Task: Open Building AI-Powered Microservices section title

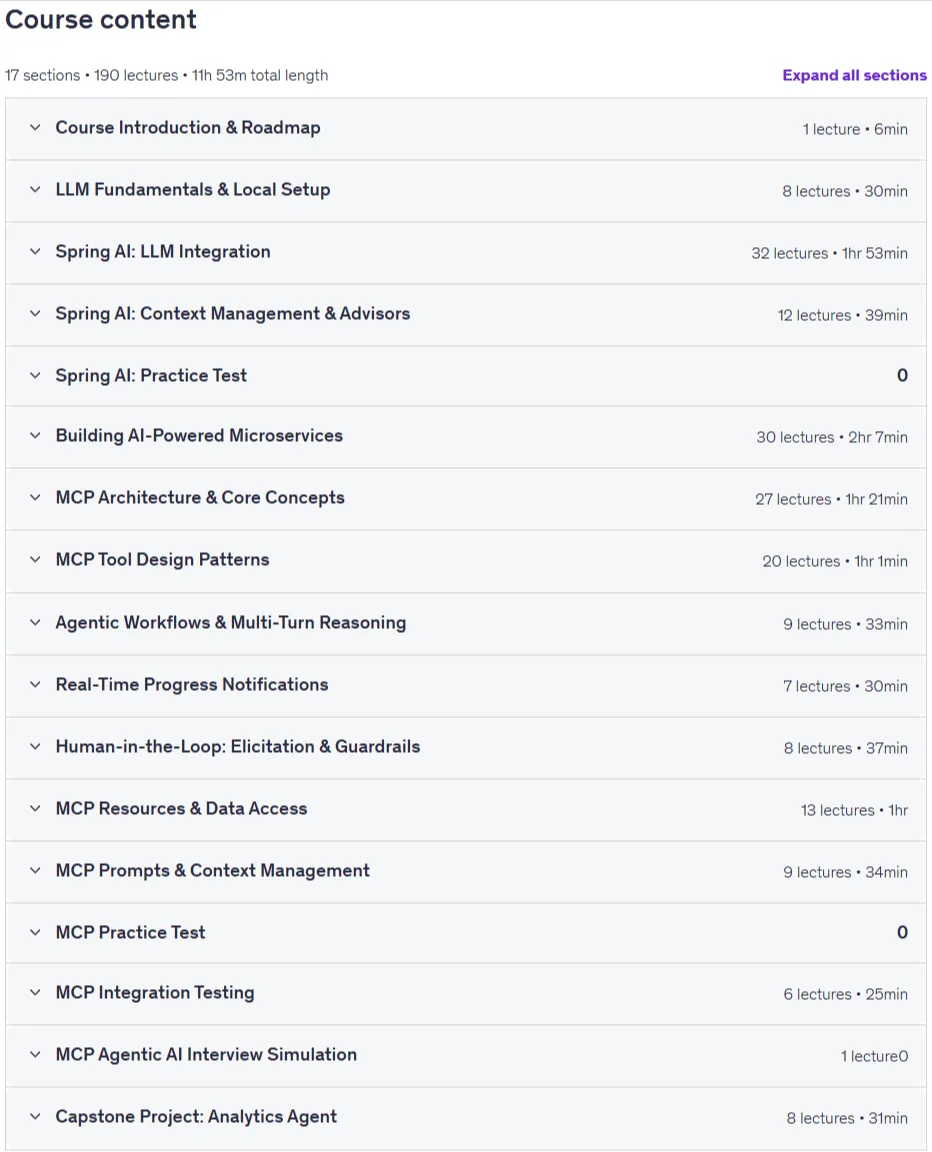Action: click(x=199, y=436)
